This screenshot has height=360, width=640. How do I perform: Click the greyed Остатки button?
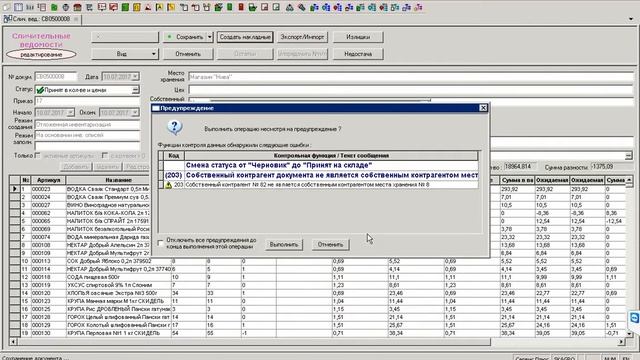click(x=245, y=54)
